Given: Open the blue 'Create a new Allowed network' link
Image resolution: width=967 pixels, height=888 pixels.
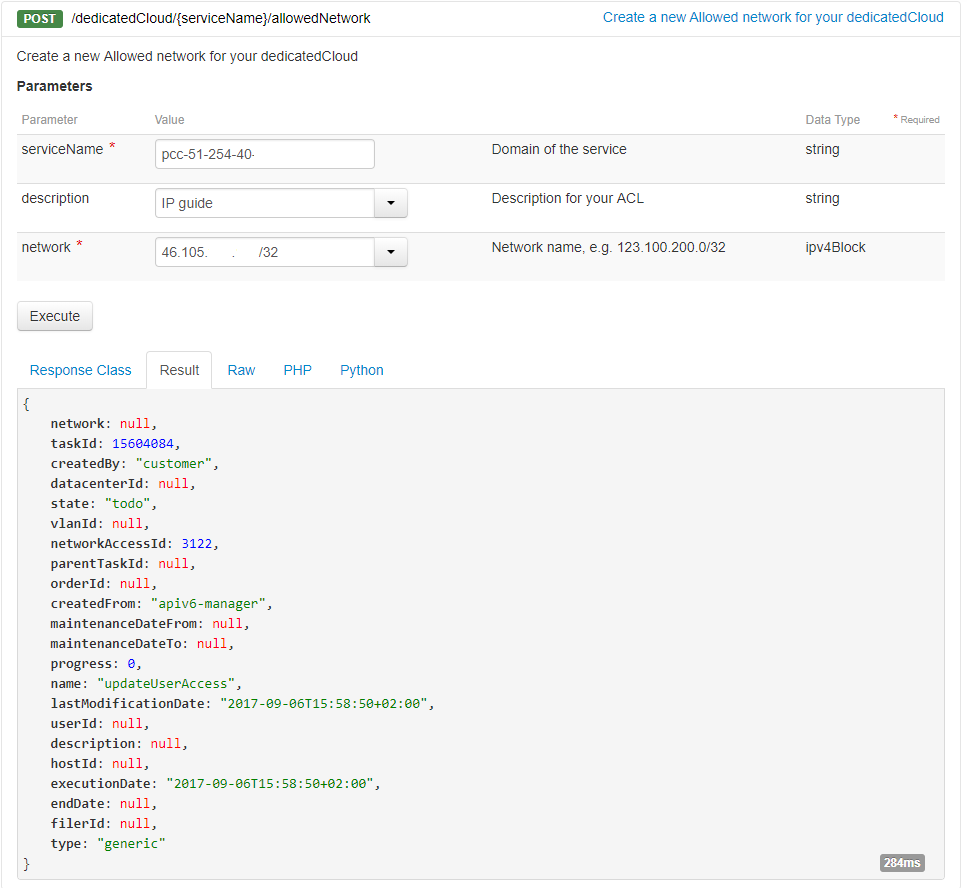Looking at the screenshot, I should click(x=772, y=18).
